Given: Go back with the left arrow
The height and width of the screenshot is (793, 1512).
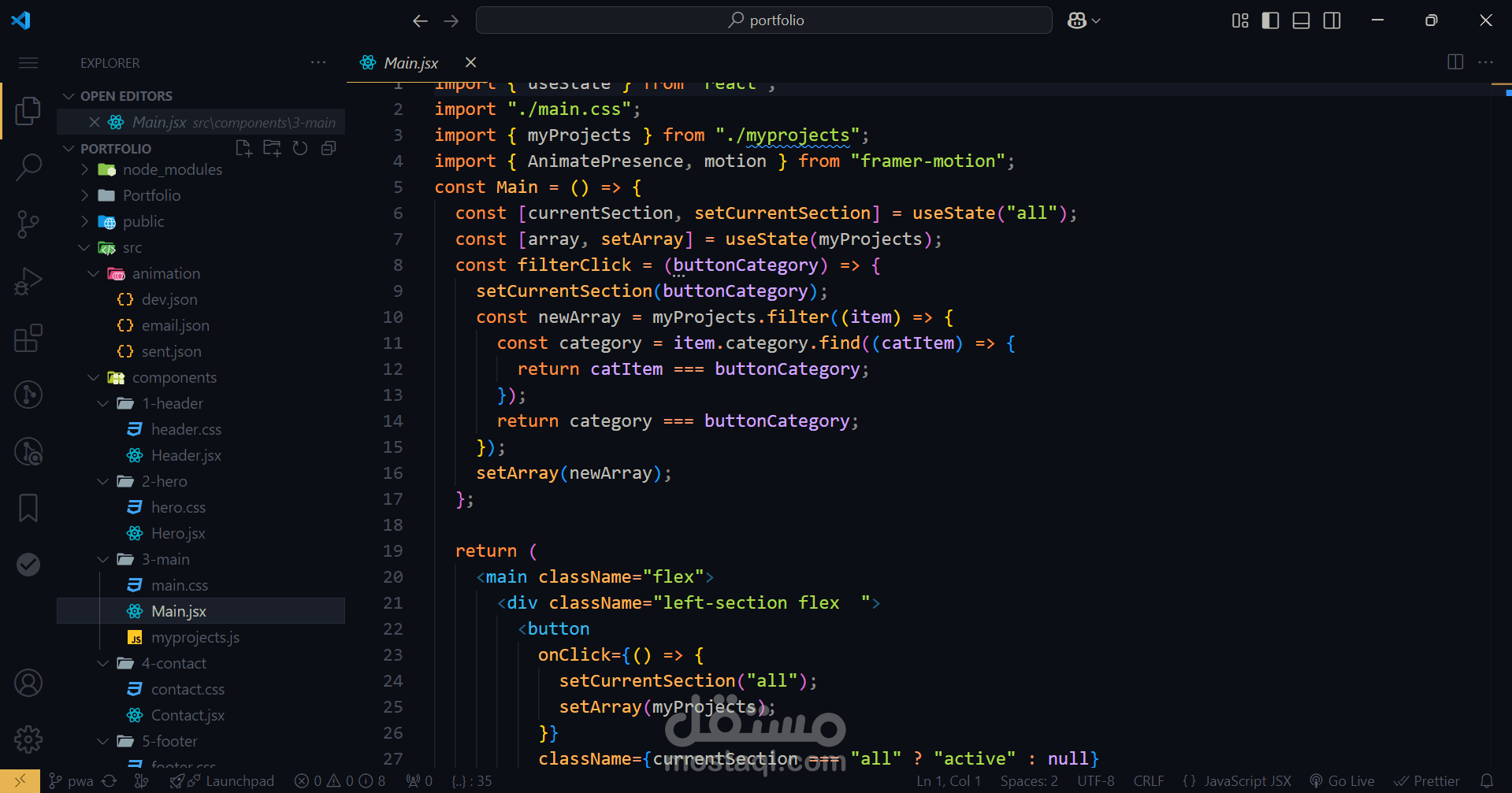Looking at the screenshot, I should 421,20.
